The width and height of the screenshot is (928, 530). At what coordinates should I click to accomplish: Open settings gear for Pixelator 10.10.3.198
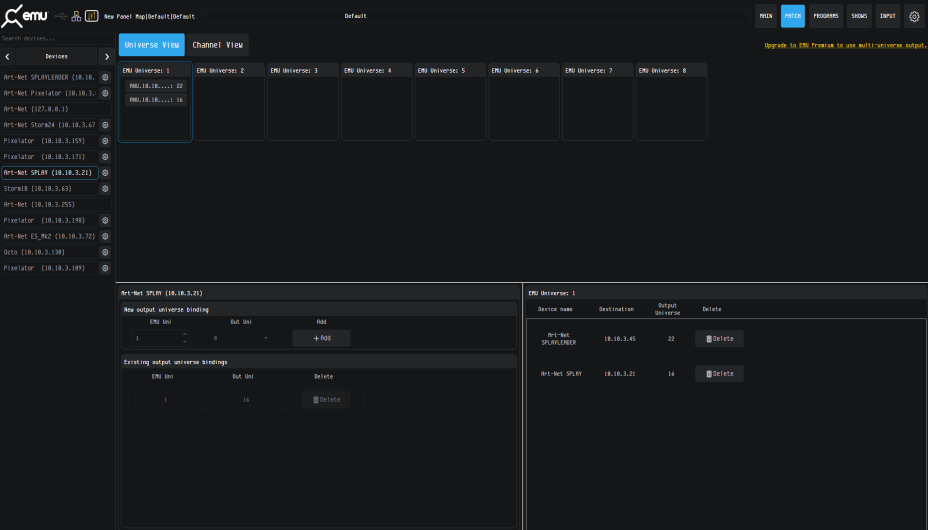point(105,220)
